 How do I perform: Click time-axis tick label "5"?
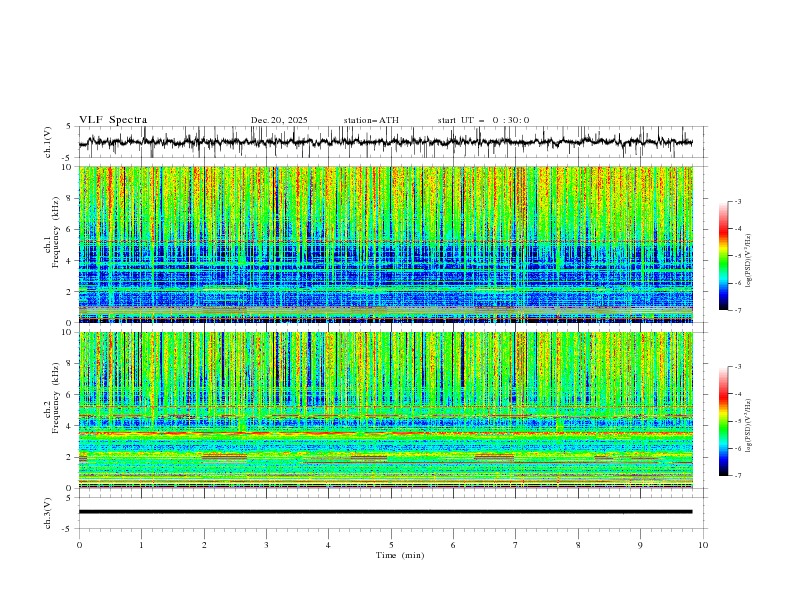[391, 545]
